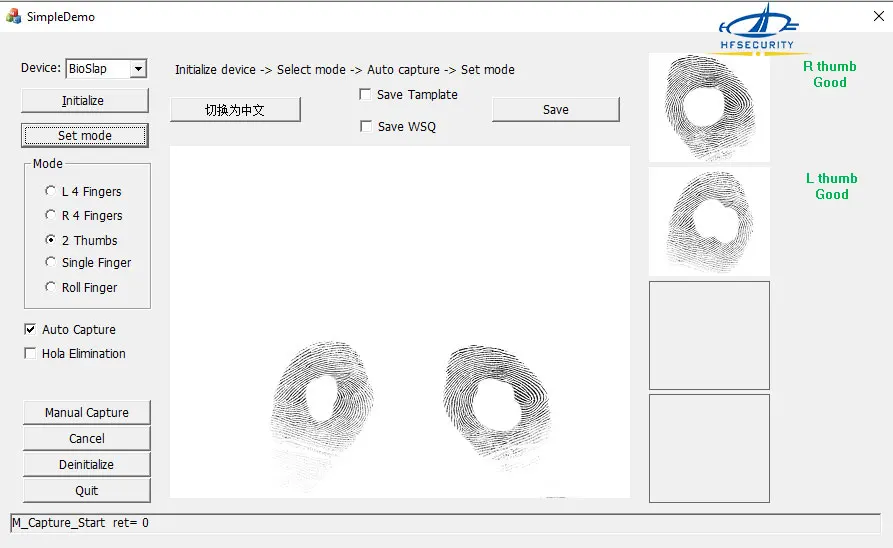
Task: Click the R thumb fingerprint thumbnail
Action: point(710,108)
